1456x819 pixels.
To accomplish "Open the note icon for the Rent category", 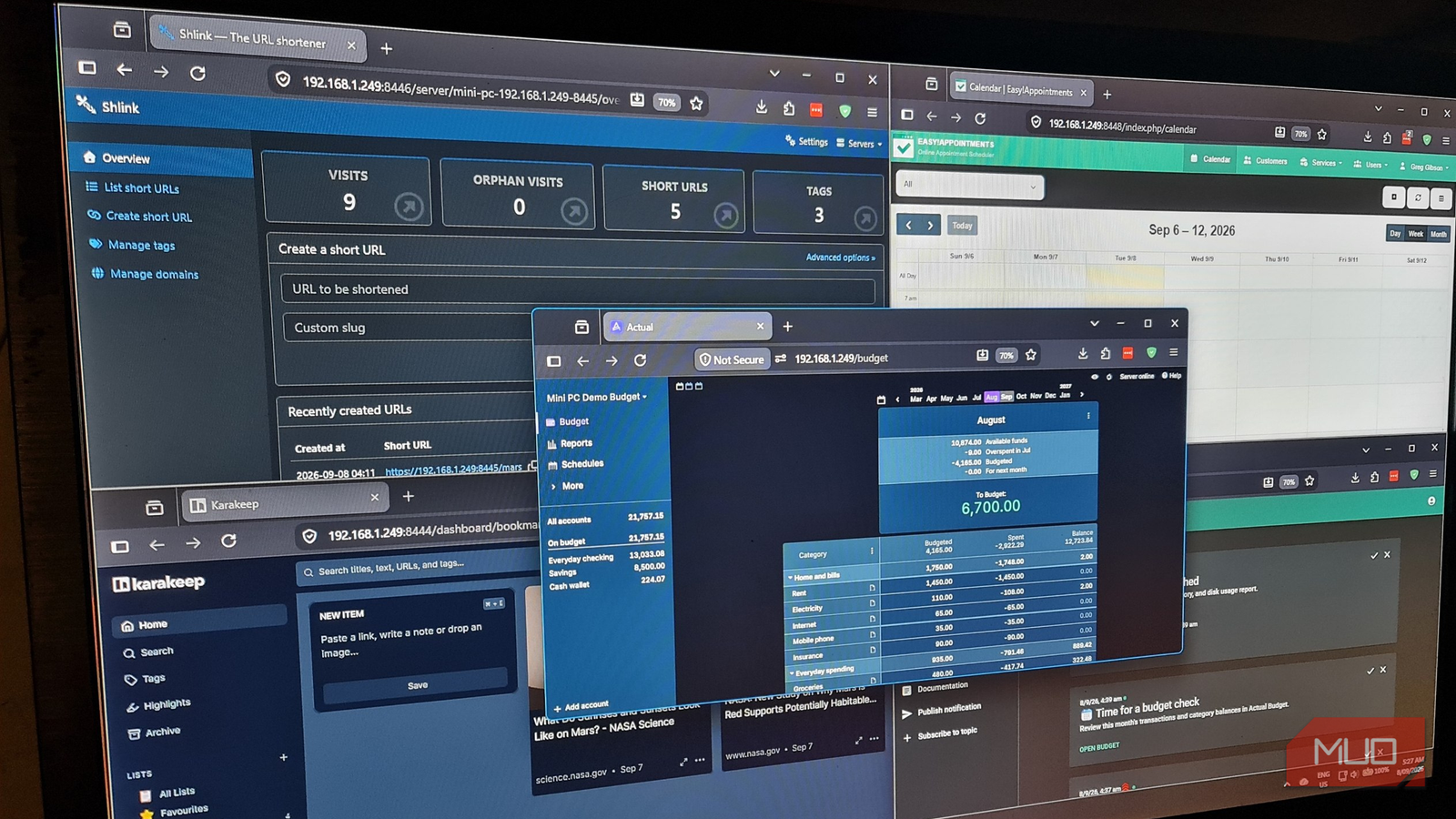I will click(872, 588).
